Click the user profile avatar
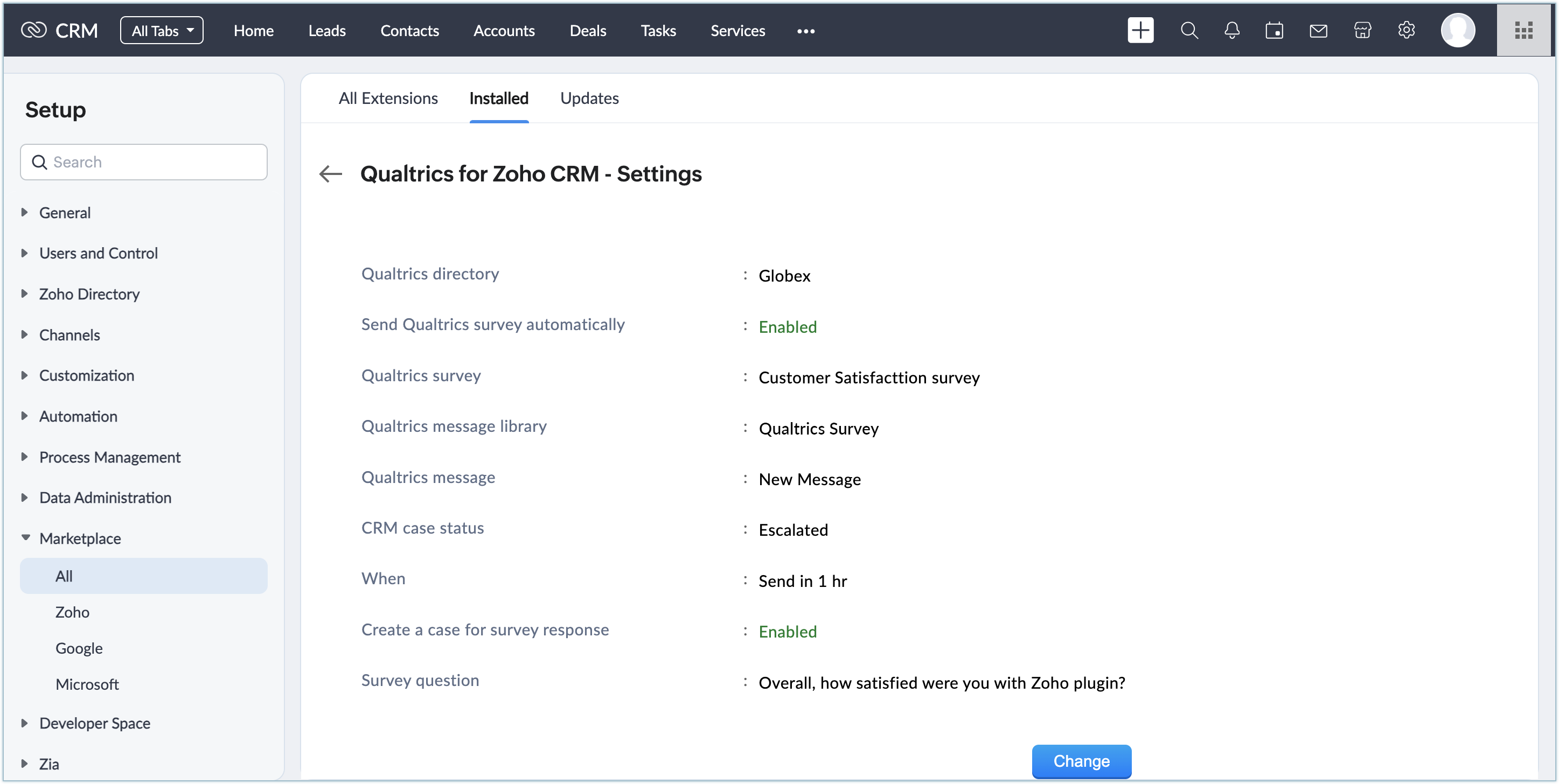The image size is (1559, 784). (x=1457, y=30)
